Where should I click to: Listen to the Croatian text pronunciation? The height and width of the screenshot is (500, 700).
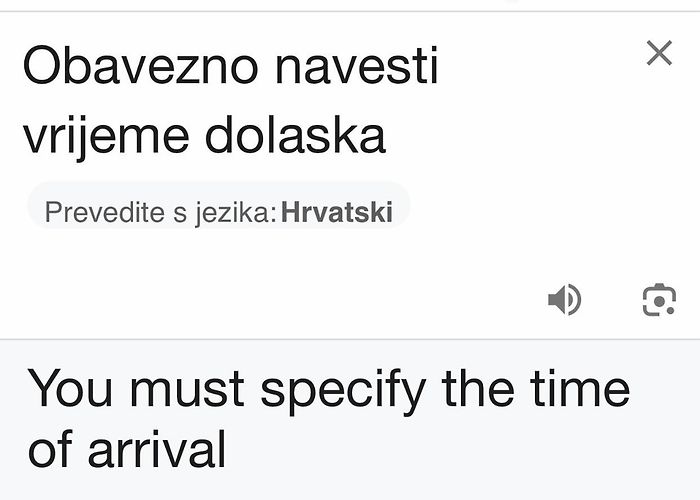(565, 299)
